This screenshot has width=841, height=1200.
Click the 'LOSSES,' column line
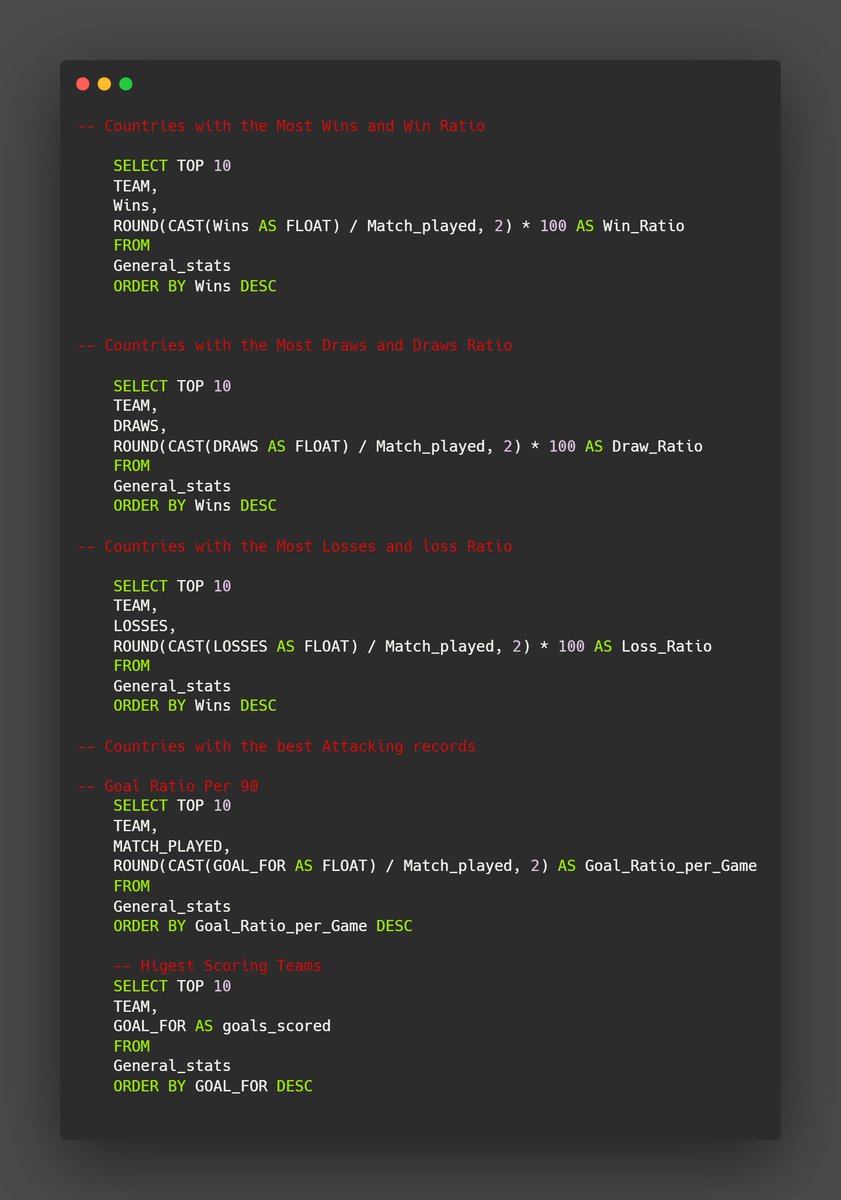tap(145, 626)
